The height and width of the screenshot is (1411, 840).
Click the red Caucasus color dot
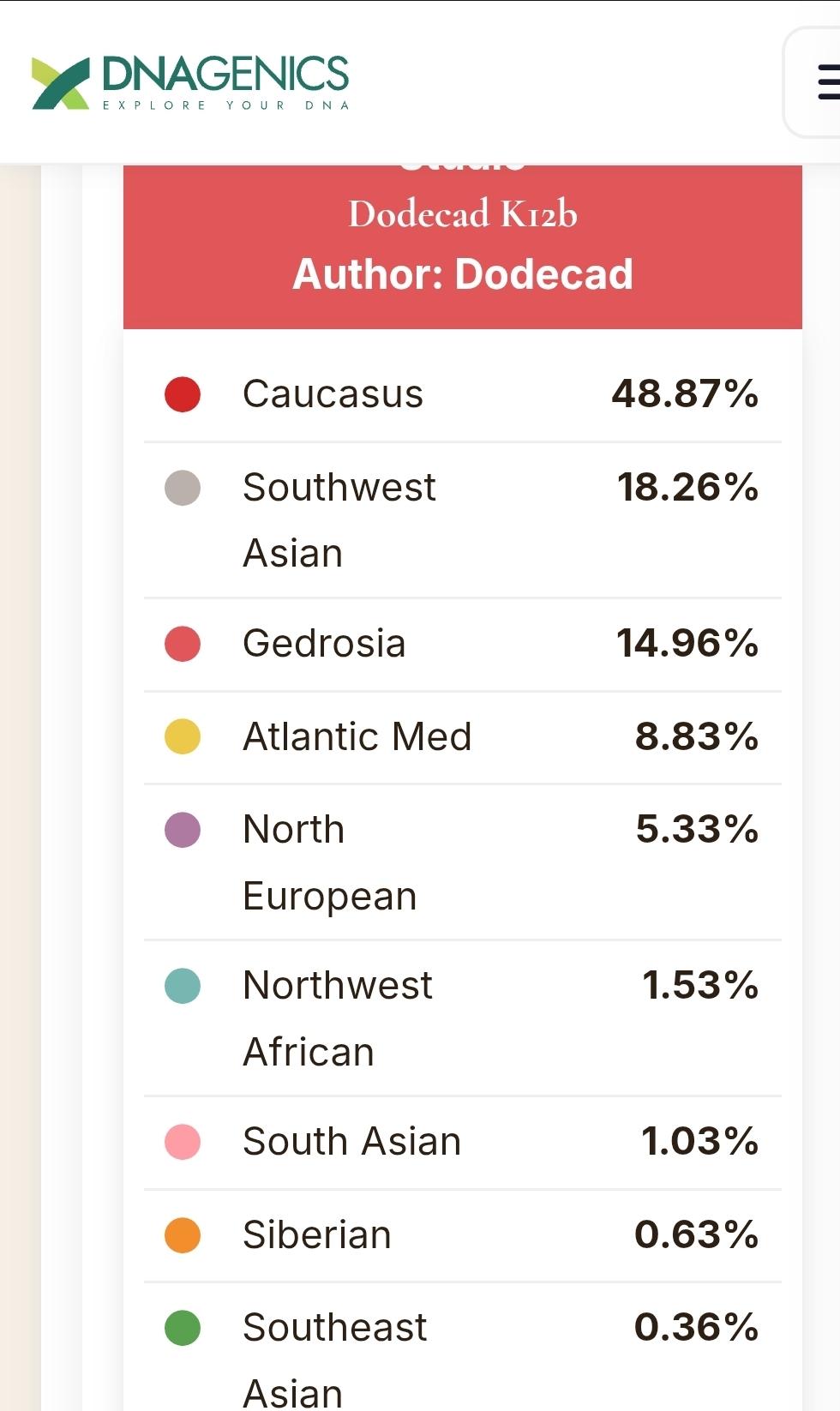(x=183, y=394)
